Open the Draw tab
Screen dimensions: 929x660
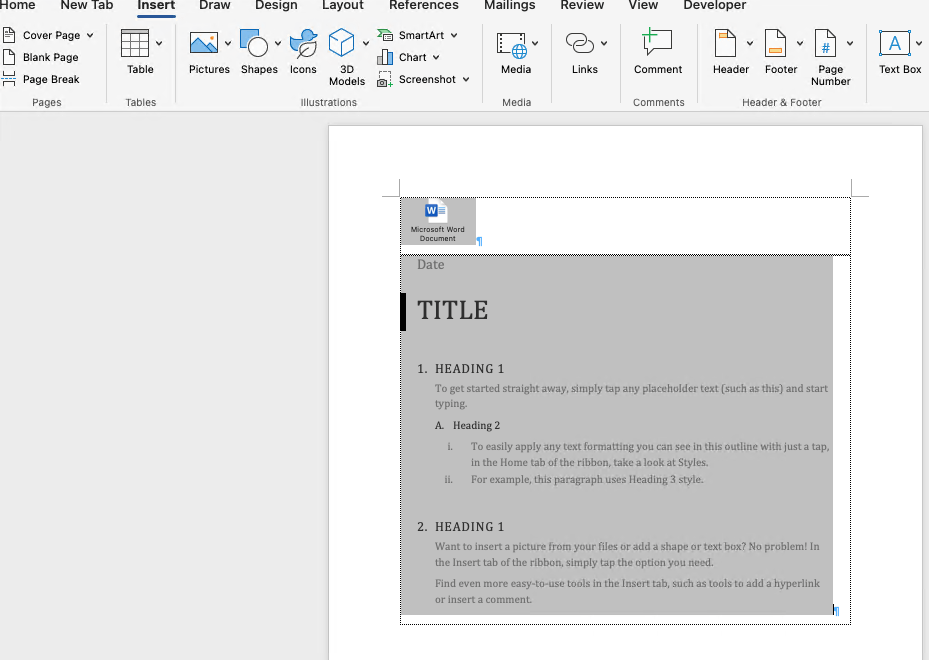[x=214, y=5]
